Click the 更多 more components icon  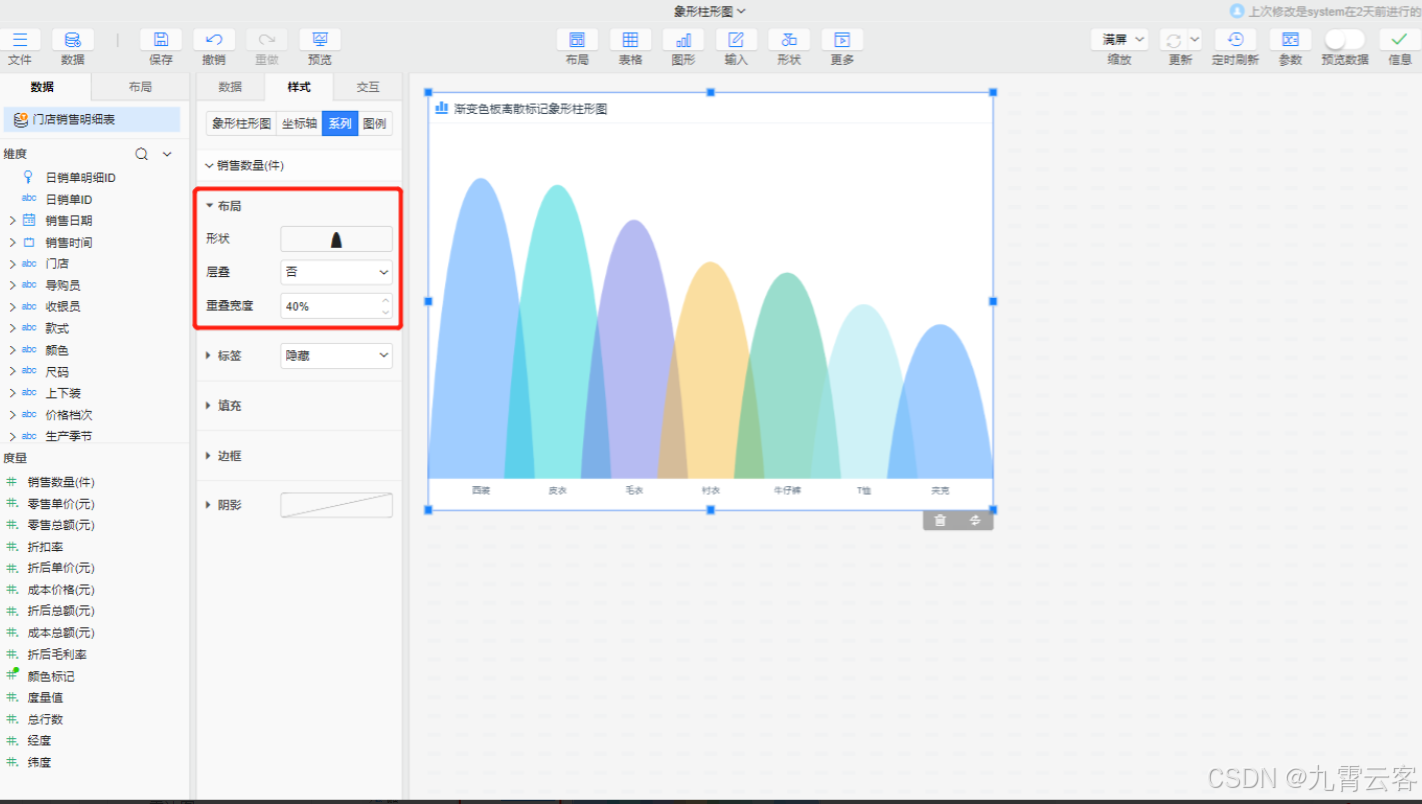click(x=842, y=40)
